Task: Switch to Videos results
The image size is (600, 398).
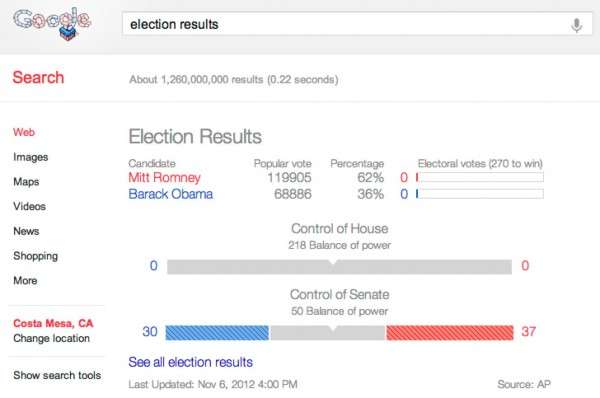Action: 29,206
